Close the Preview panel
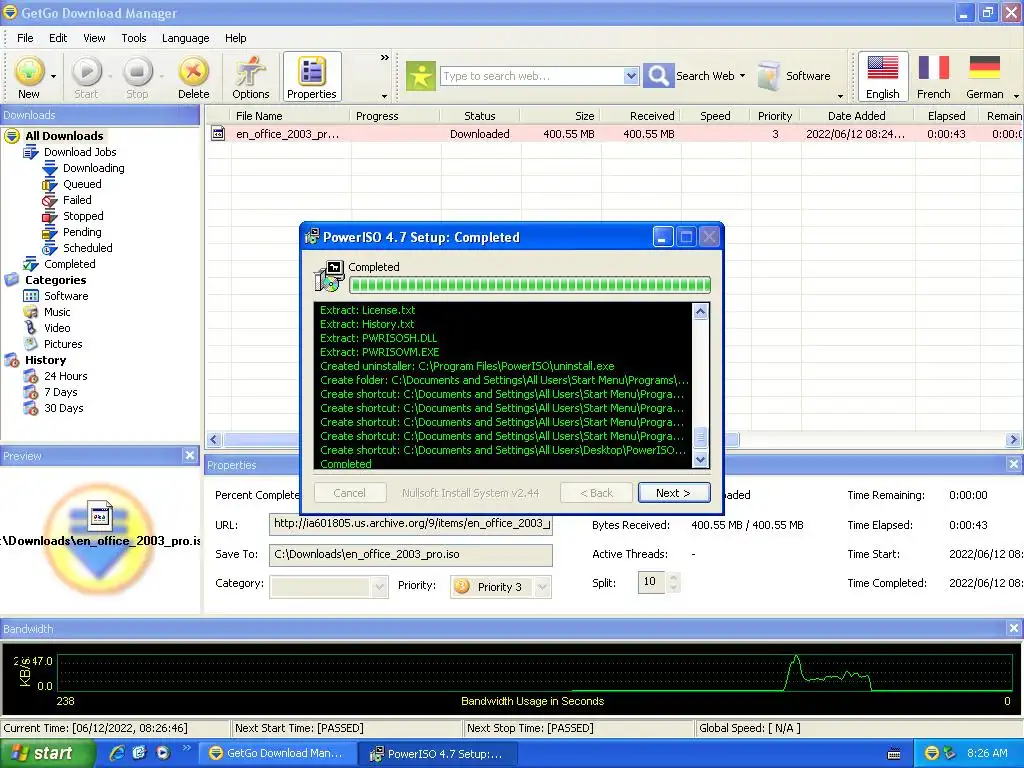 pyautogui.click(x=189, y=455)
